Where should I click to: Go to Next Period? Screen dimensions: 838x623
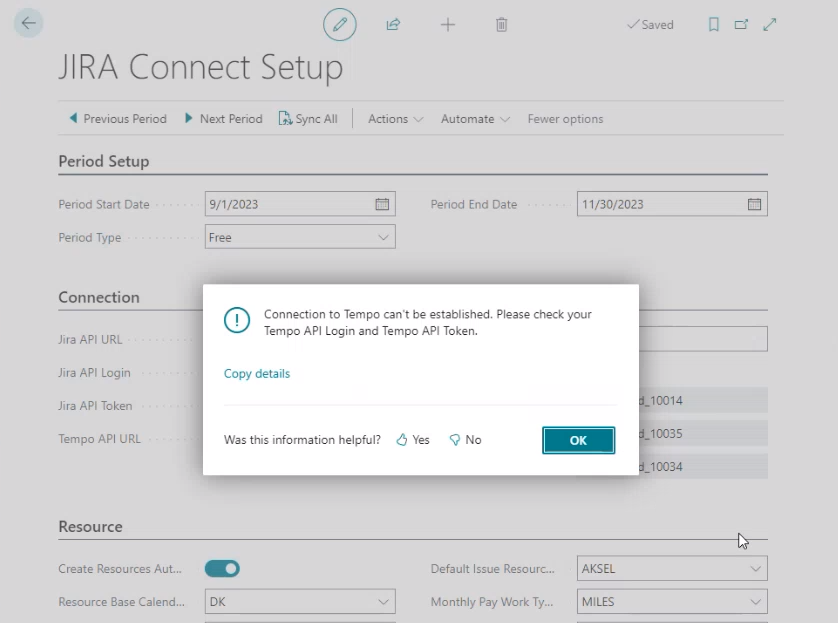pyautogui.click(x=223, y=119)
